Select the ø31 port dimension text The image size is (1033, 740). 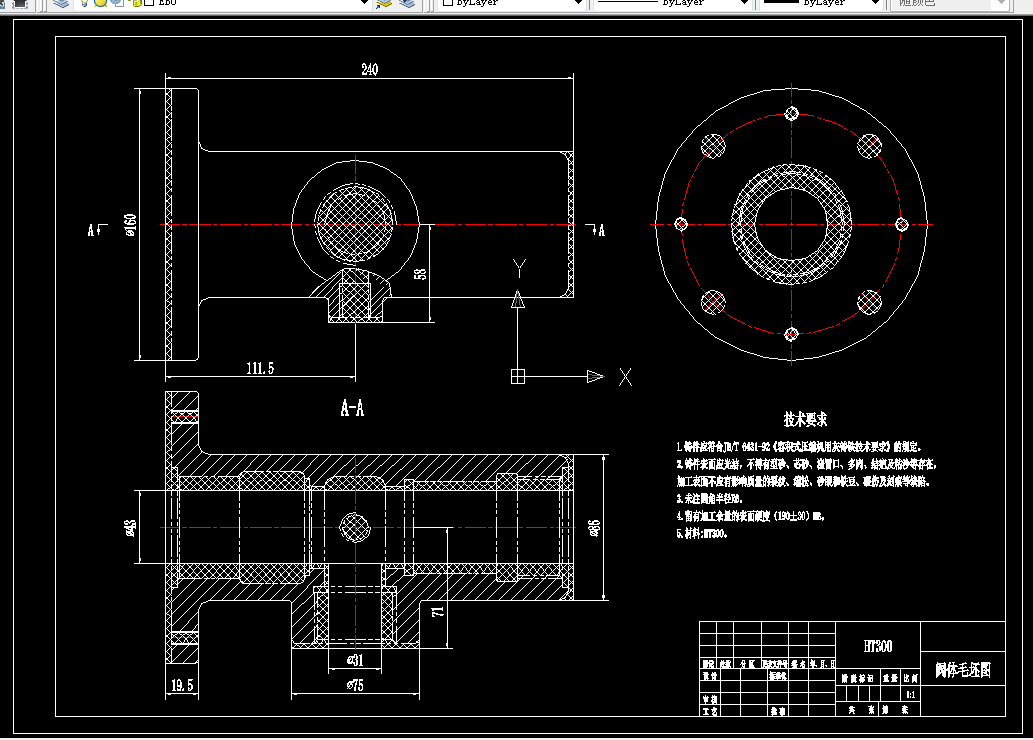click(354, 660)
